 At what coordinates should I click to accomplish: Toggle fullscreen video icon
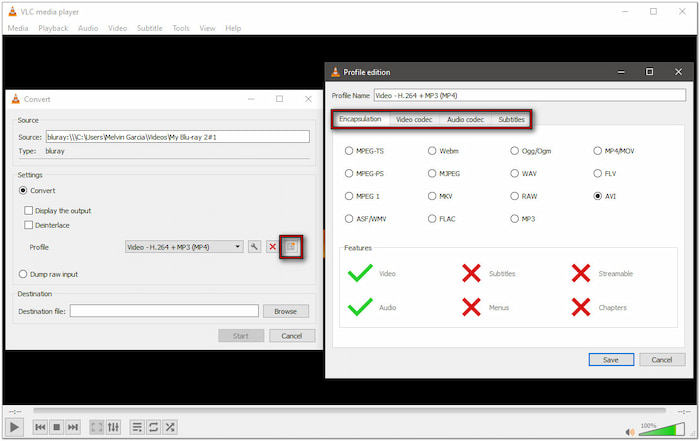click(x=97, y=427)
